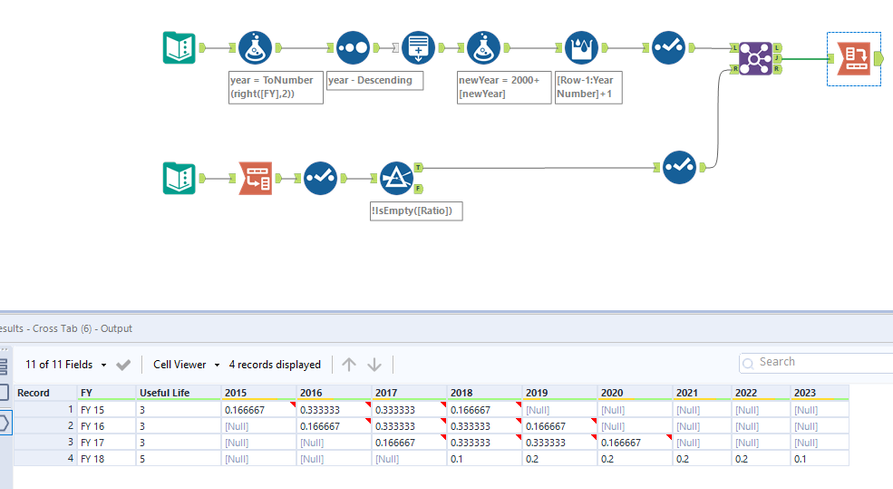The height and width of the screenshot is (489, 893).
Task: Select Useful Life cell with value 5
Action: point(178,459)
